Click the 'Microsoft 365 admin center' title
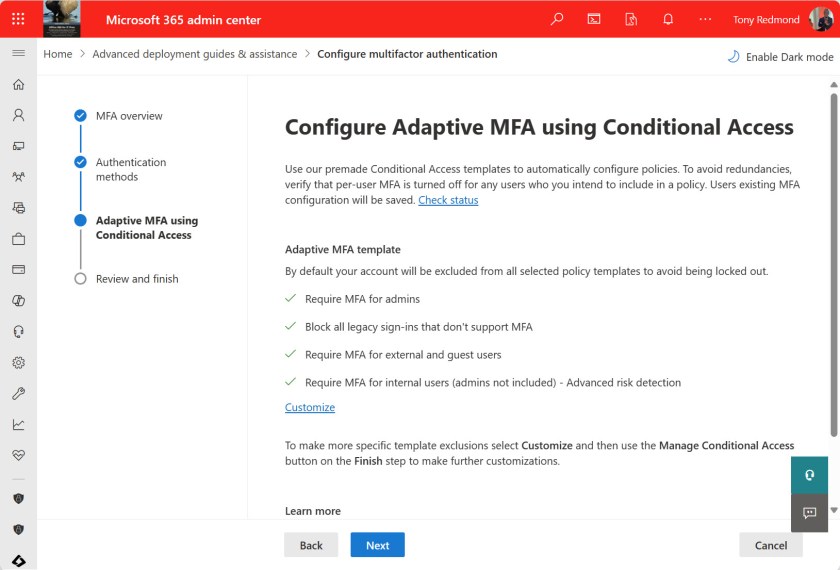 click(x=183, y=20)
